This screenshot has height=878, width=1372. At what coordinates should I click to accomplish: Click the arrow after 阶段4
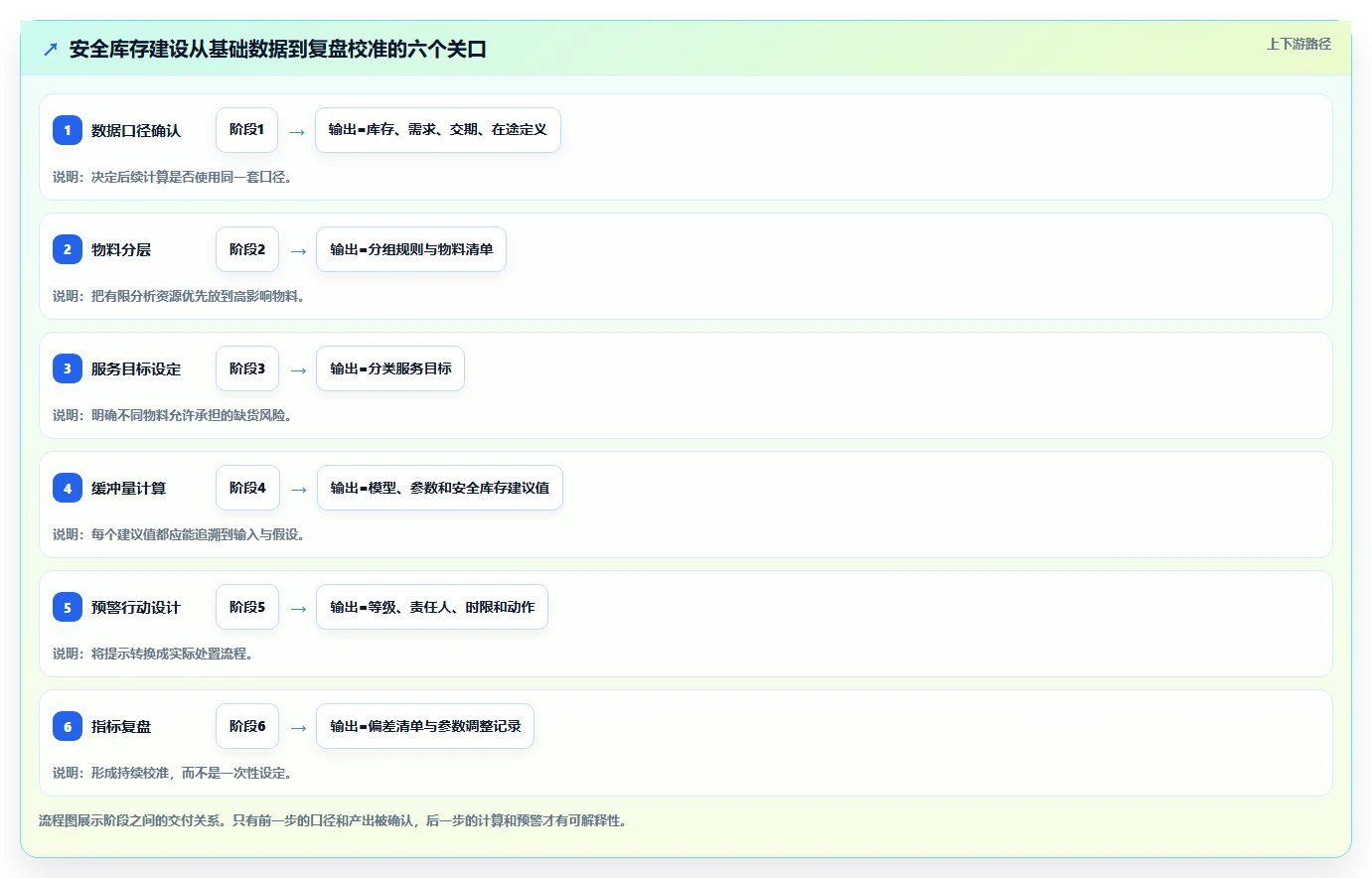(x=299, y=489)
